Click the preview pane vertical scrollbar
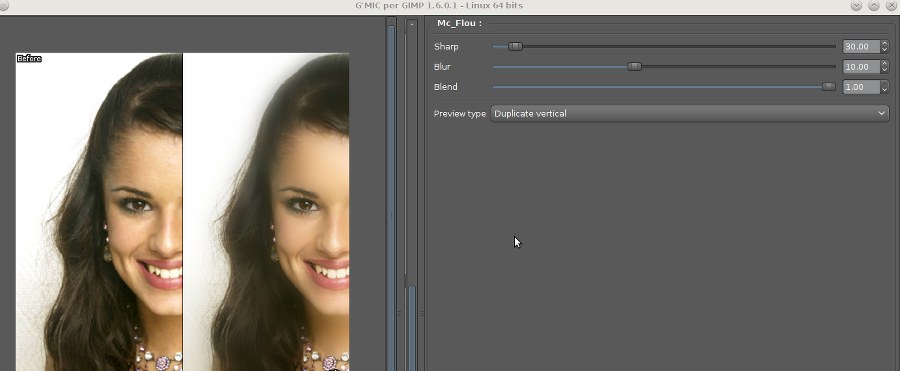This screenshot has width=900, height=371. click(x=391, y=195)
